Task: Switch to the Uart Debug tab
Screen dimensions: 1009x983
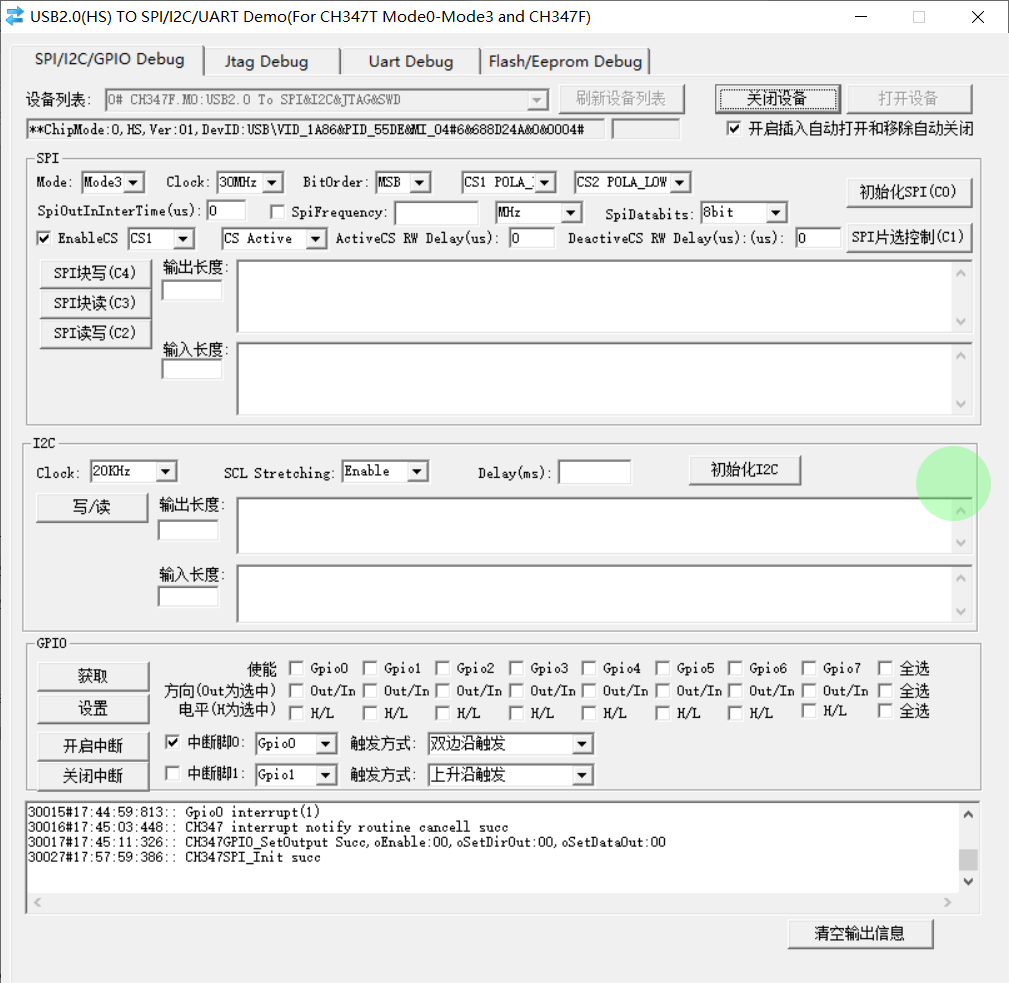Action: click(x=411, y=62)
